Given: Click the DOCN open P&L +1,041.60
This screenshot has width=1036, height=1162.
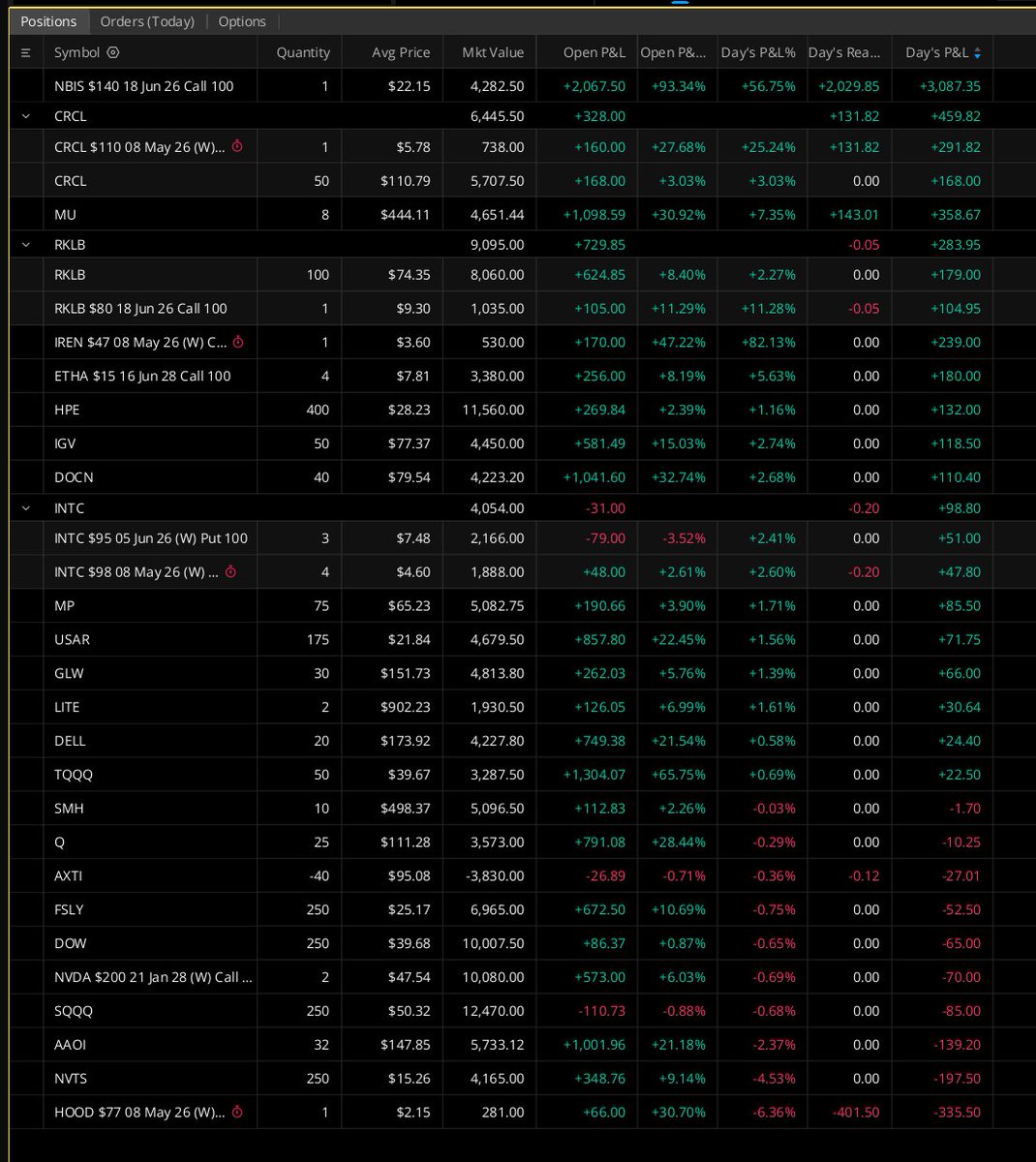Looking at the screenshot, I should coord(594,477).
